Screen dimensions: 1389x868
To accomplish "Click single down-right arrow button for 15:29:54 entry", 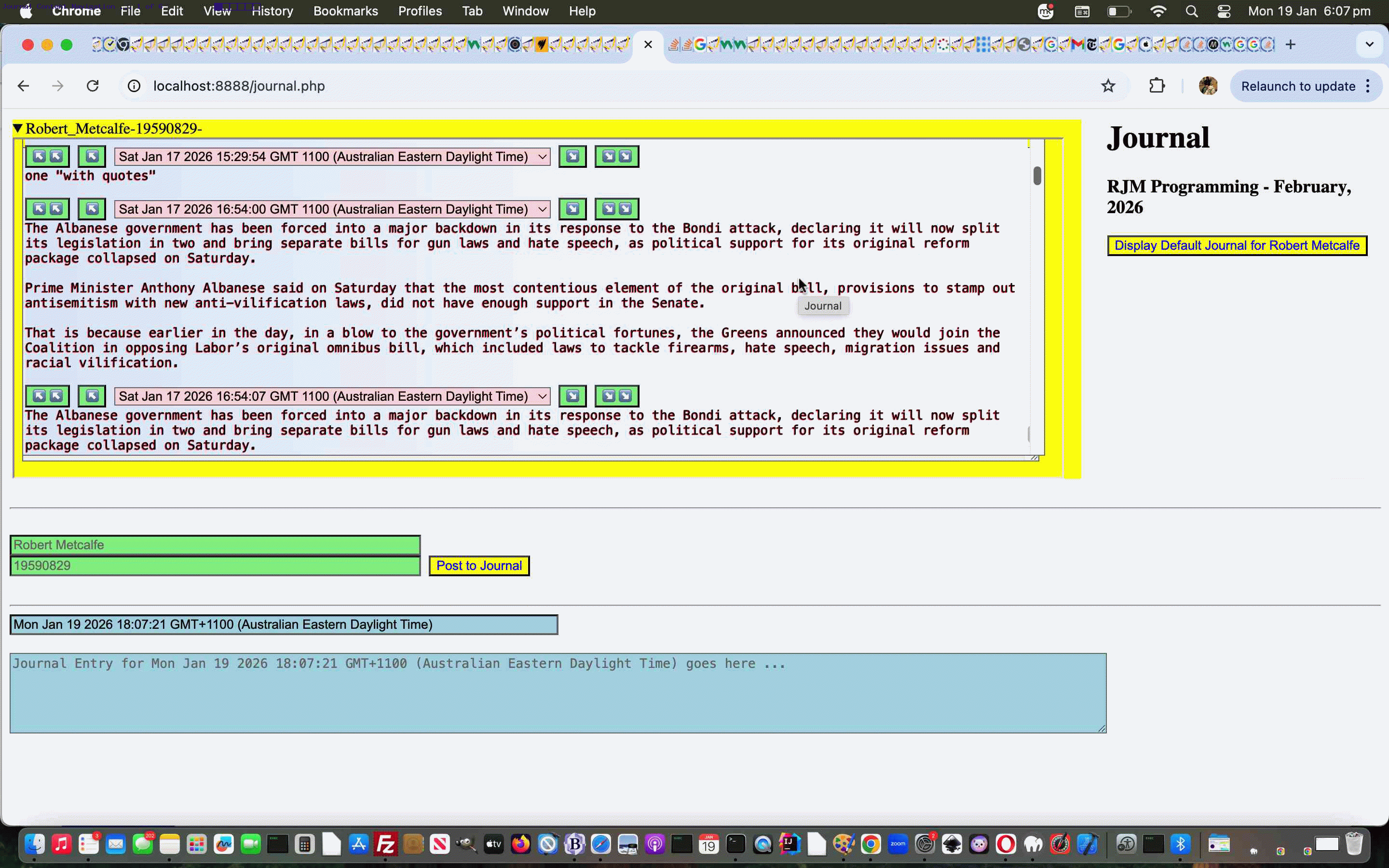I will pyautogui.click(x=572, y=156).
